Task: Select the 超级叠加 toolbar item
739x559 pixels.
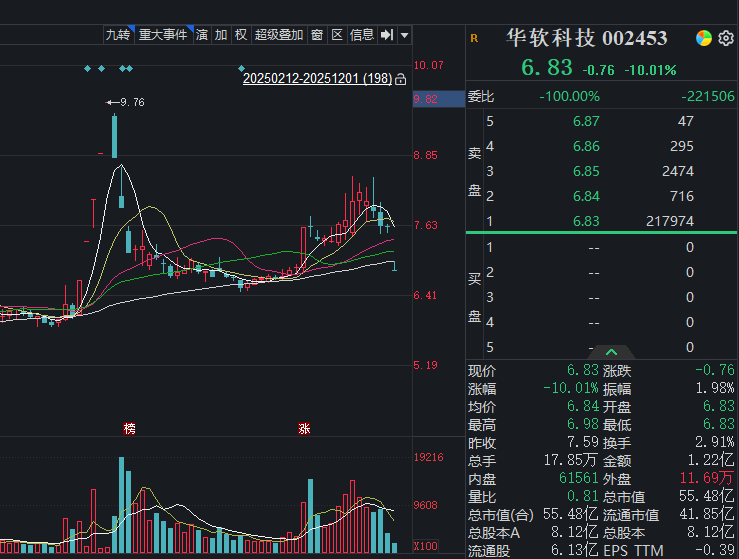Action: point(279,35)
